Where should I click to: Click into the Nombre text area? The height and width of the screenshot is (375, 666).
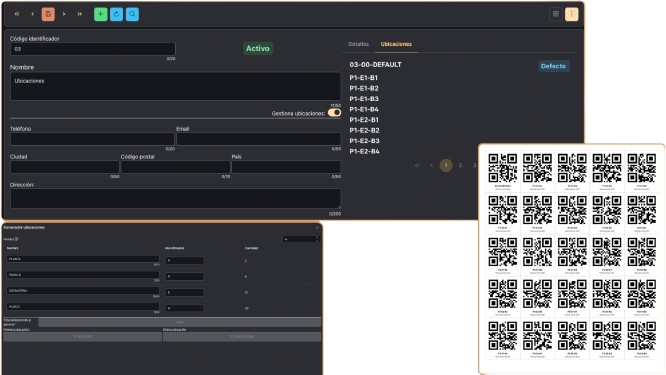point(175,87)
